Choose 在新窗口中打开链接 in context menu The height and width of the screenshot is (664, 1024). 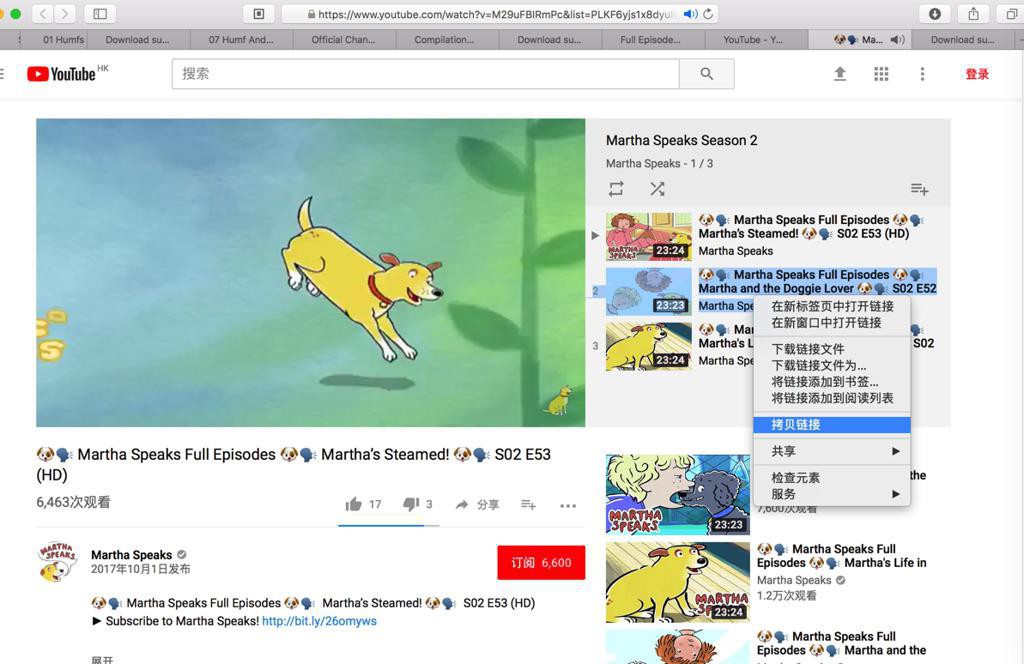[831, 323]
